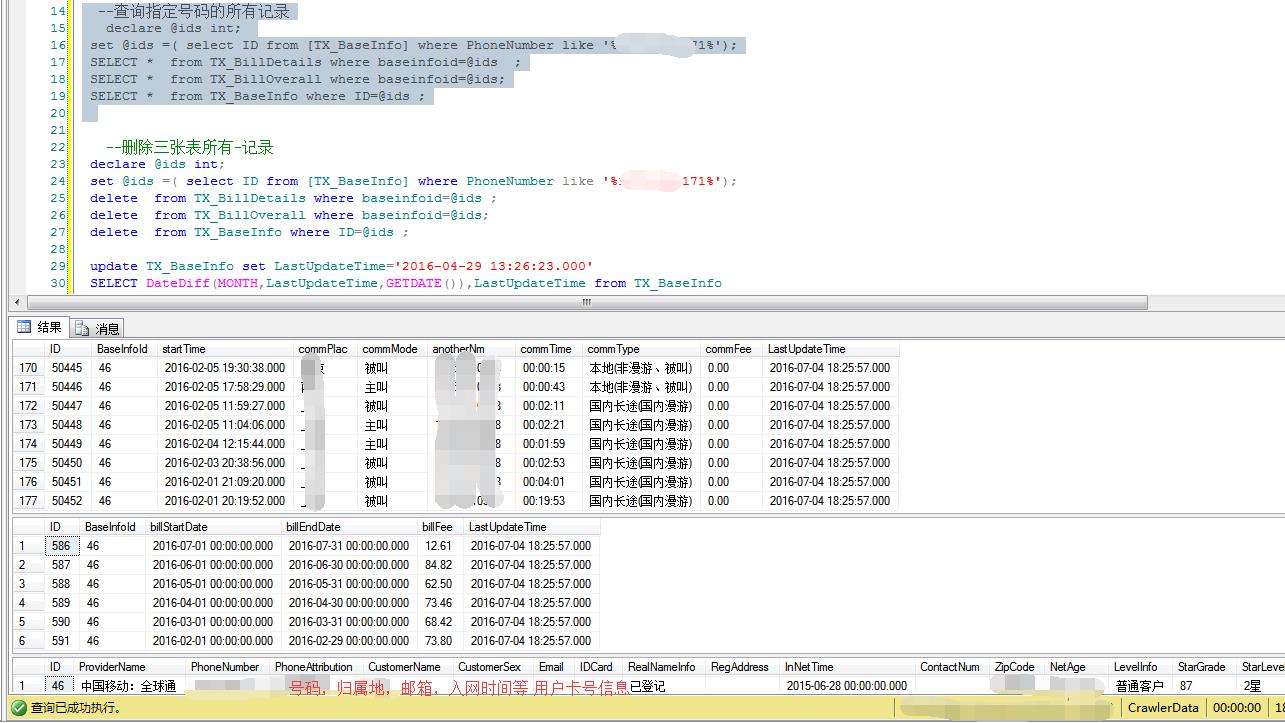Viewport: 1285px width, 723px height.
Task: Click the cell with ID 586
Action: click(61, 546)
